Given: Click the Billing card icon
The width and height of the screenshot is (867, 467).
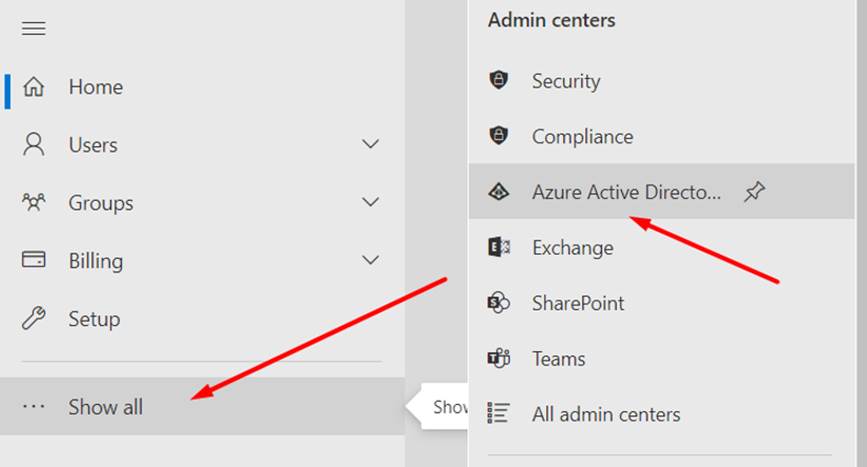Looking at the screenshot, I should 34,261.
